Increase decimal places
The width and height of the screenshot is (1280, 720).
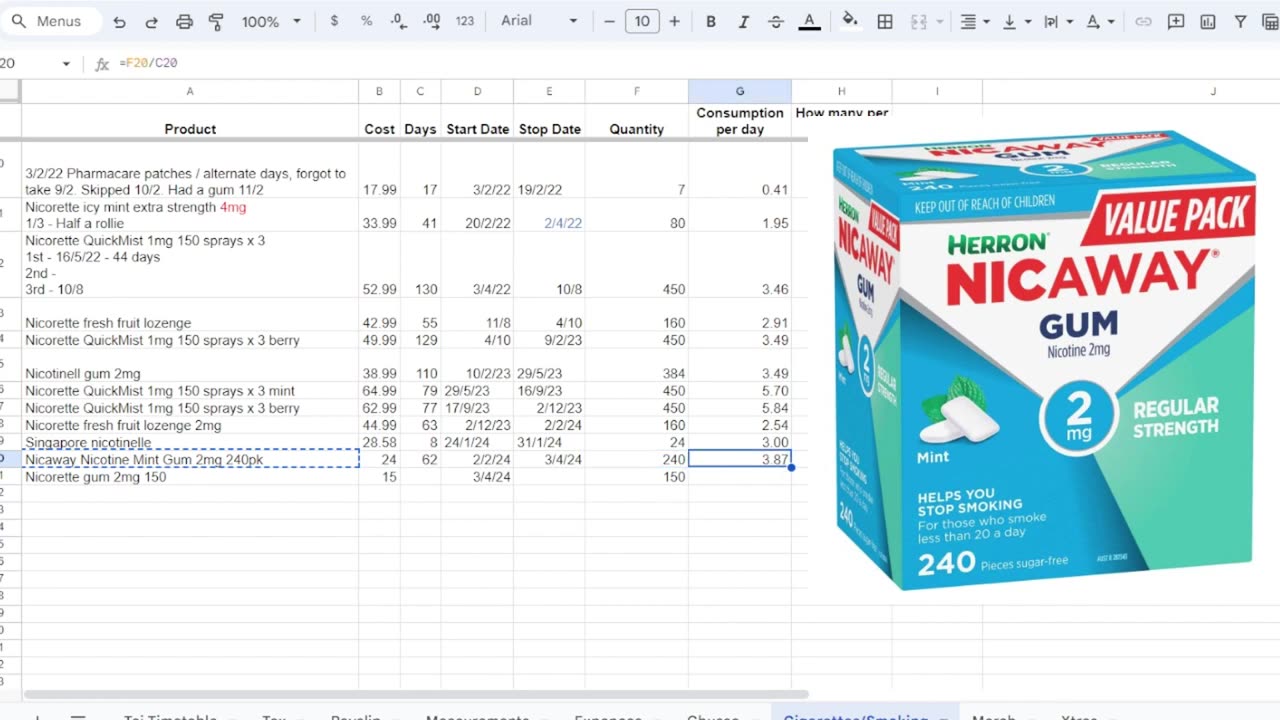pos(432,21)
